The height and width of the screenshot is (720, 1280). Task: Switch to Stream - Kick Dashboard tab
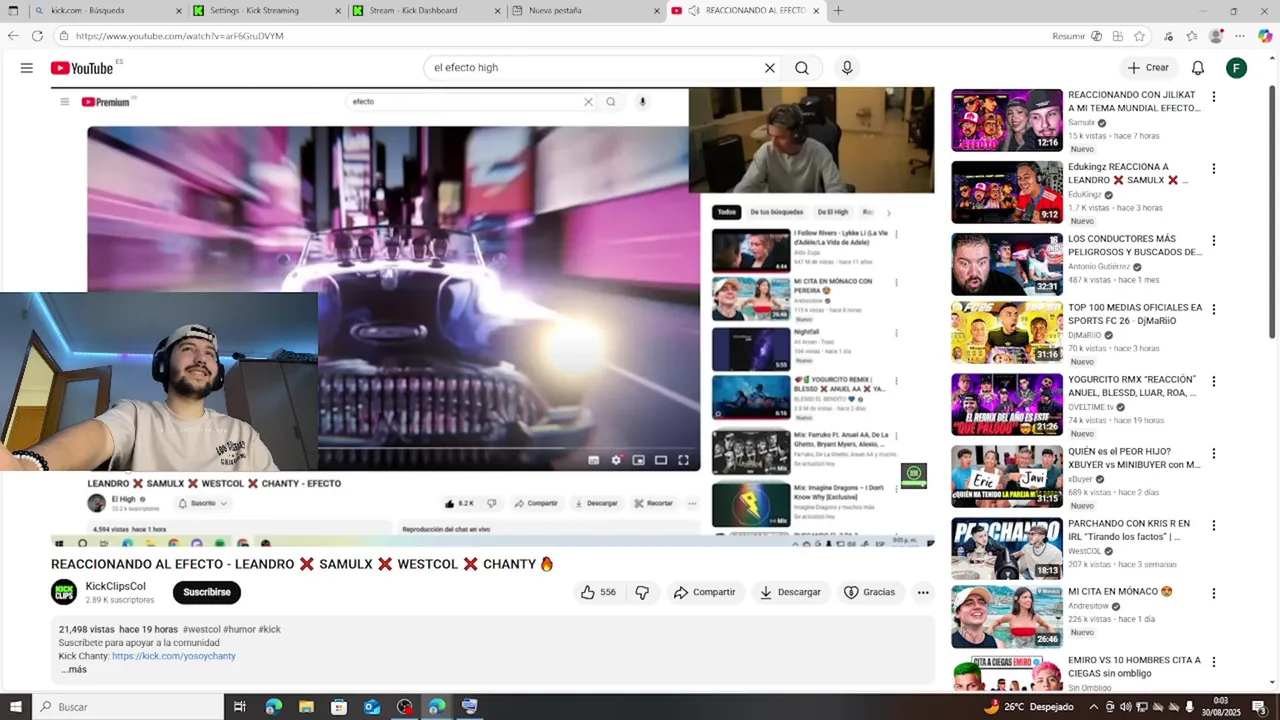(x=428, y=11)
